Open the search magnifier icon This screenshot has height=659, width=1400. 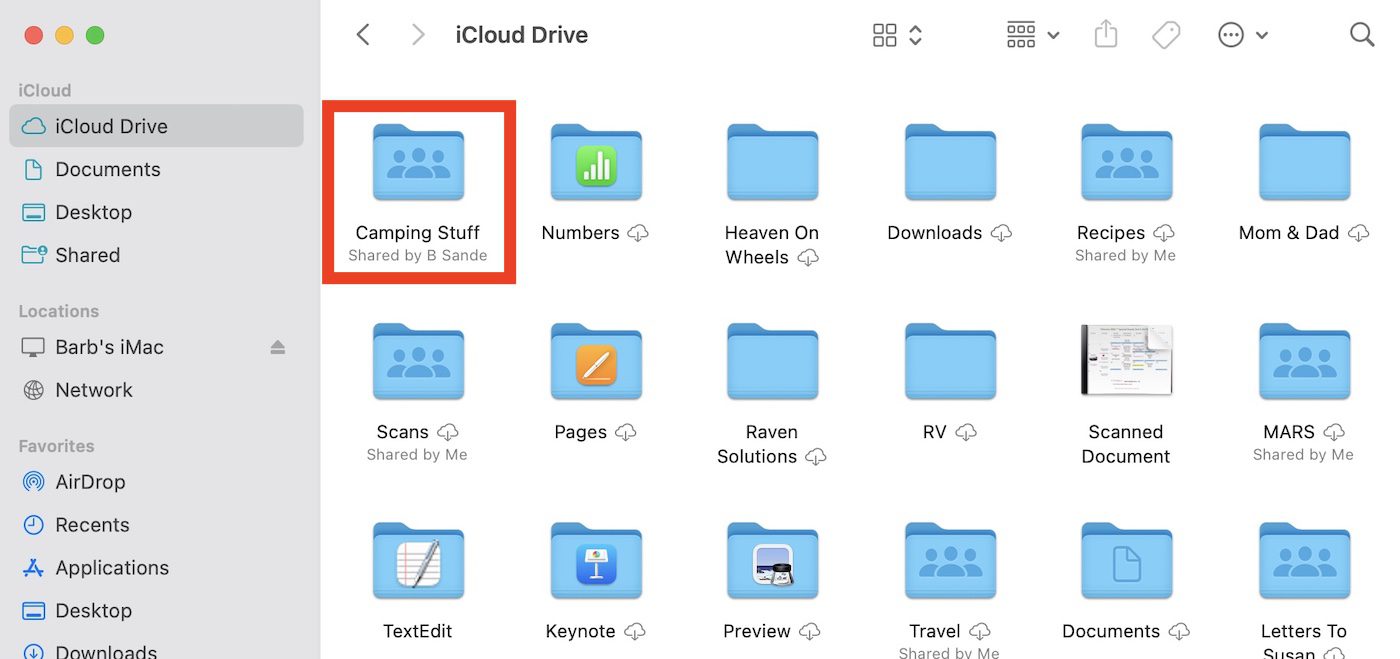[x=1361, y=35]
